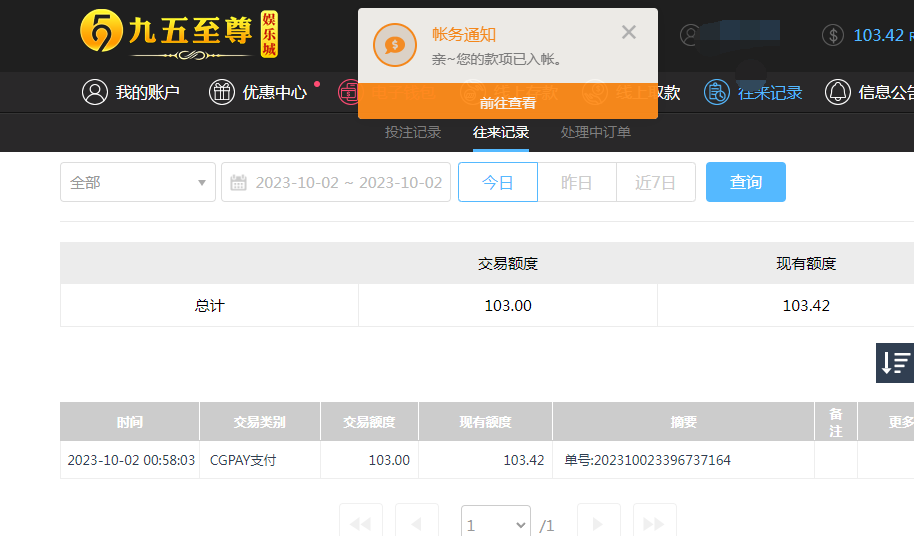This screenshot has height=536, width=914.
Task: Click the 优惠中心 gift icon
Action: pyautogui.click(x=222, y=93)
